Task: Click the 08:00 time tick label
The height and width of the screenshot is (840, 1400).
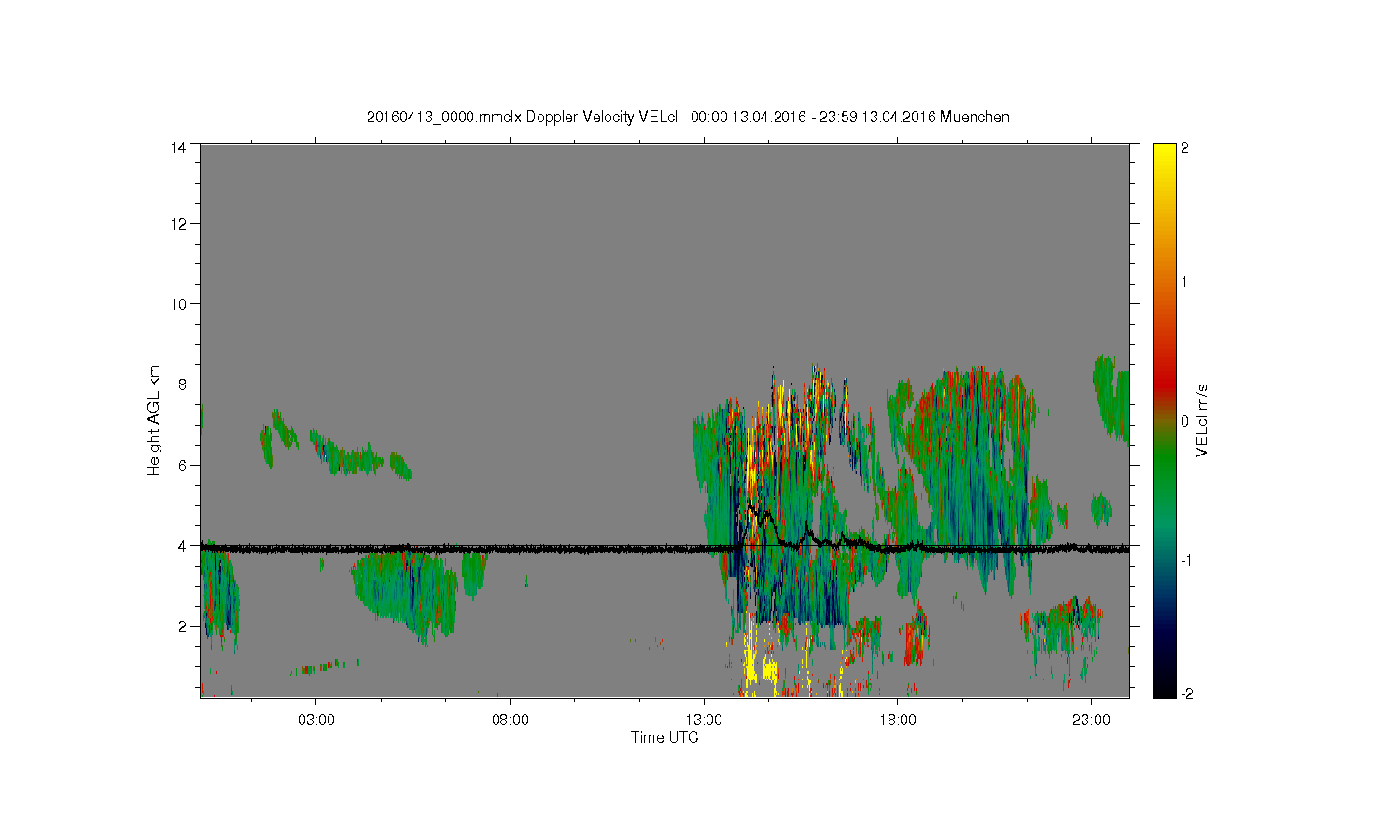Action: tap(510, 721)
